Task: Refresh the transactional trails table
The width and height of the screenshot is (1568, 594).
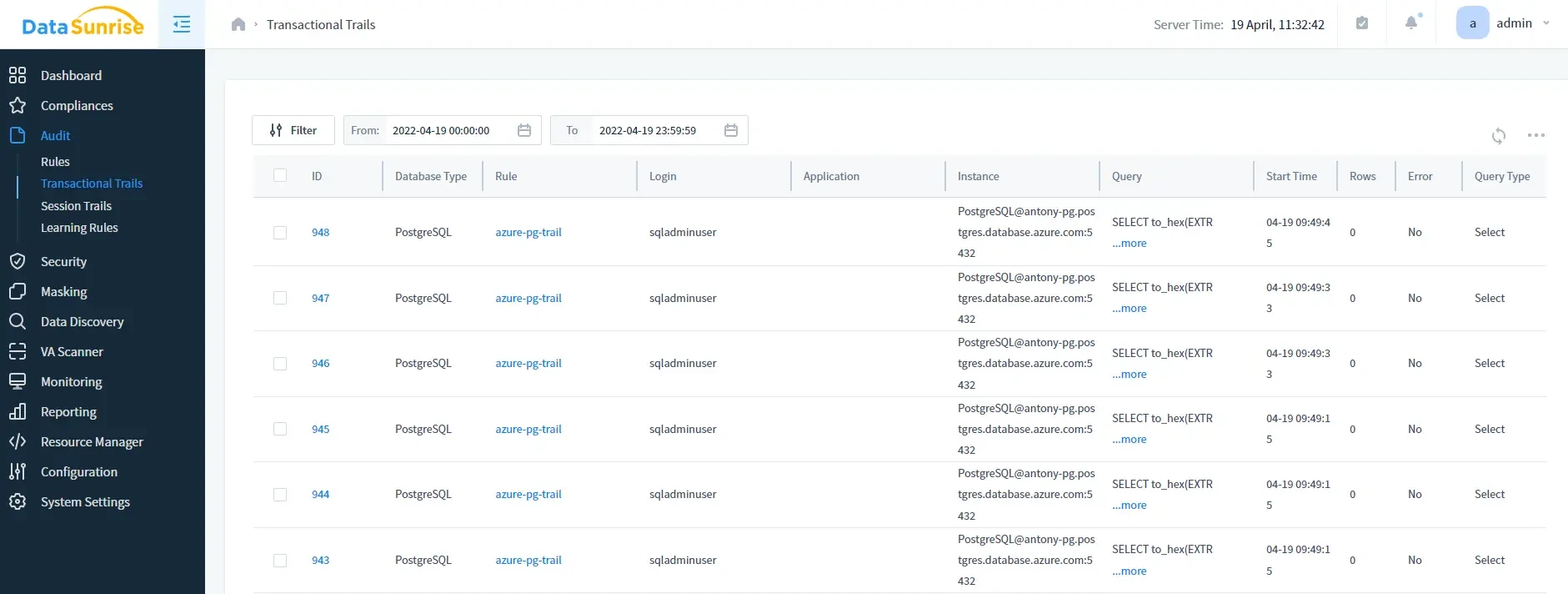Action: (1498, 136)
